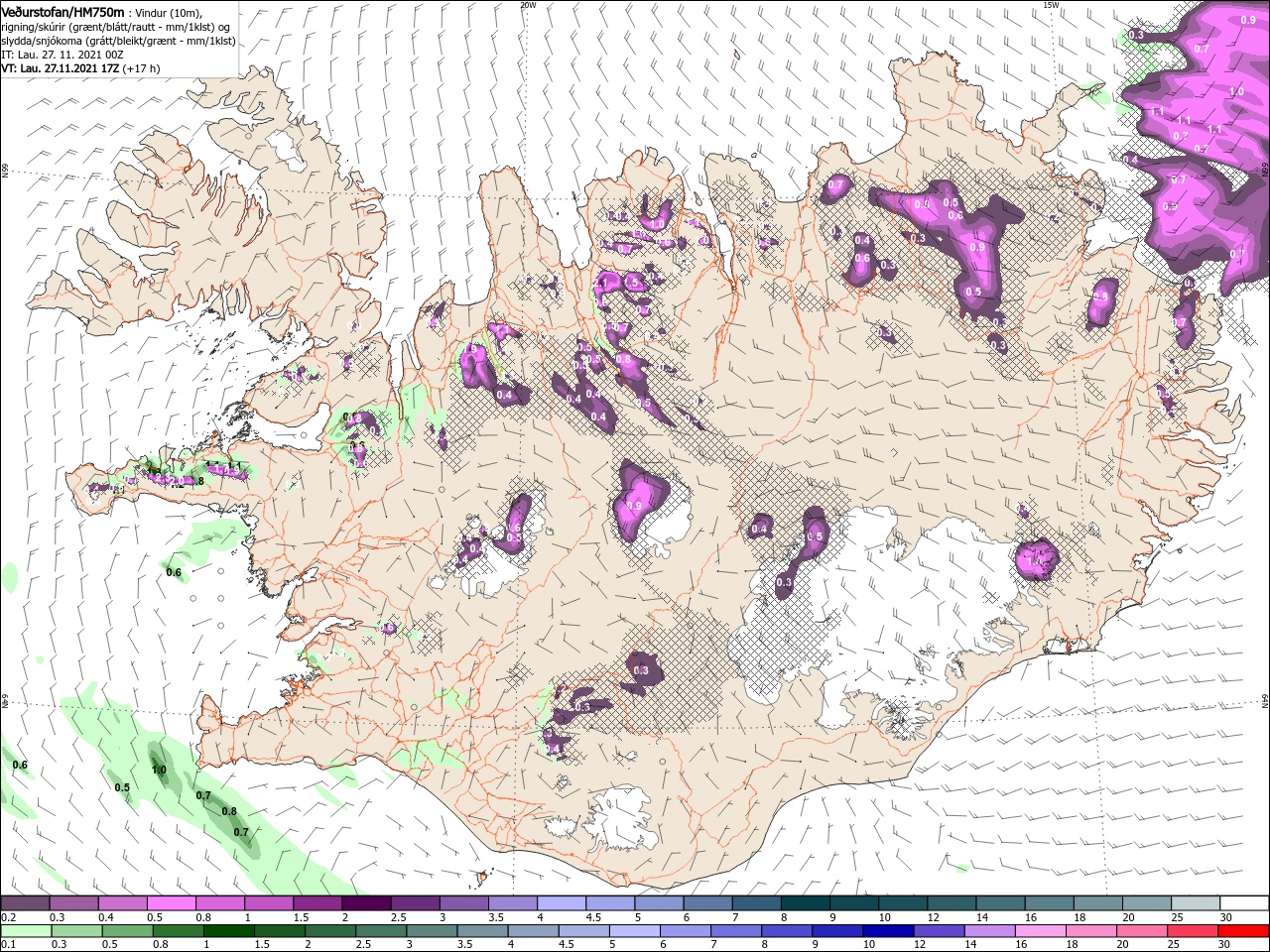Click the 'rigning/skúrir (grænt/blátt/rautt' legend description line
1270x952 pixels.
pos(113,27)
